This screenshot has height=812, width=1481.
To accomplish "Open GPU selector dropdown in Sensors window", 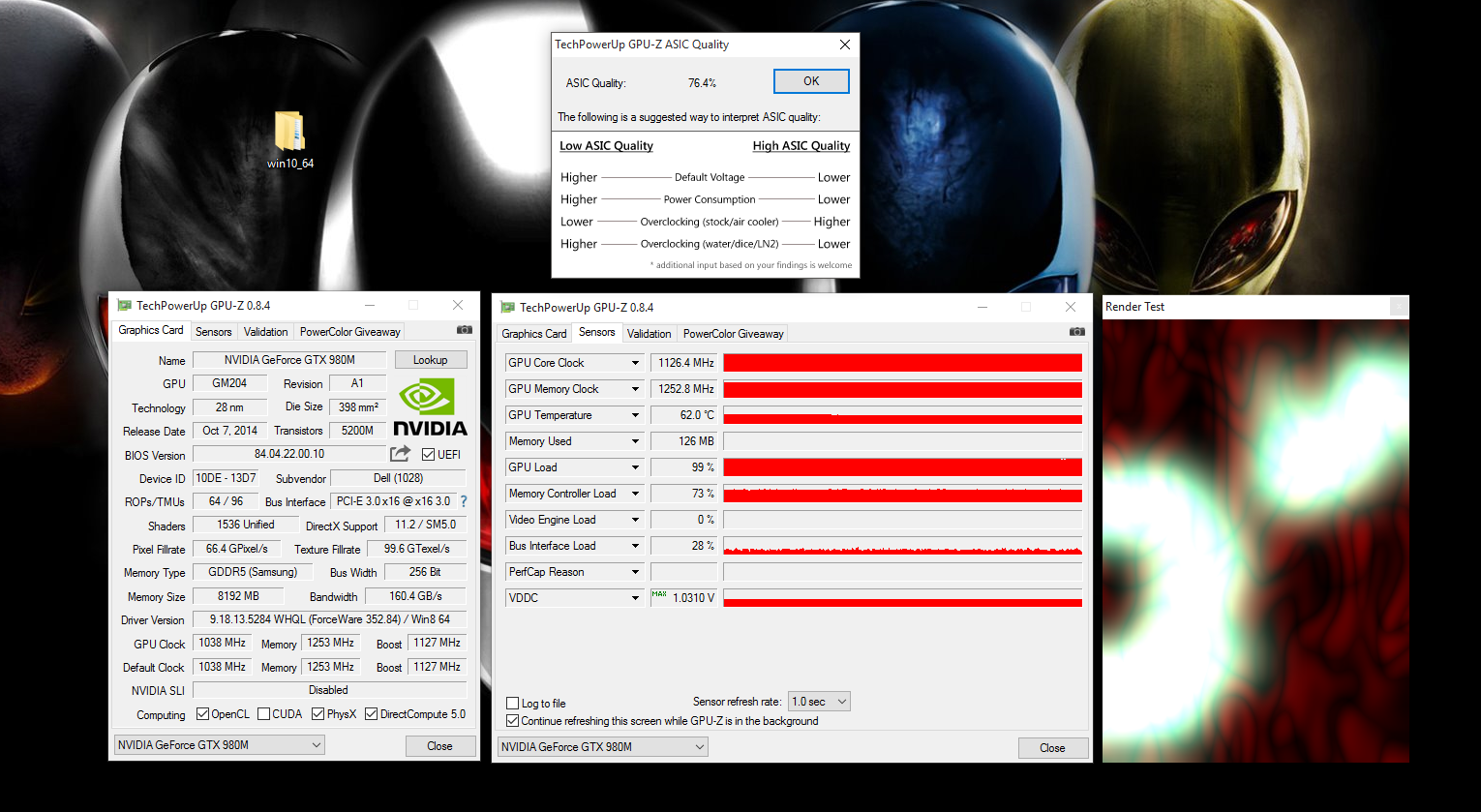I will point(602,747).
